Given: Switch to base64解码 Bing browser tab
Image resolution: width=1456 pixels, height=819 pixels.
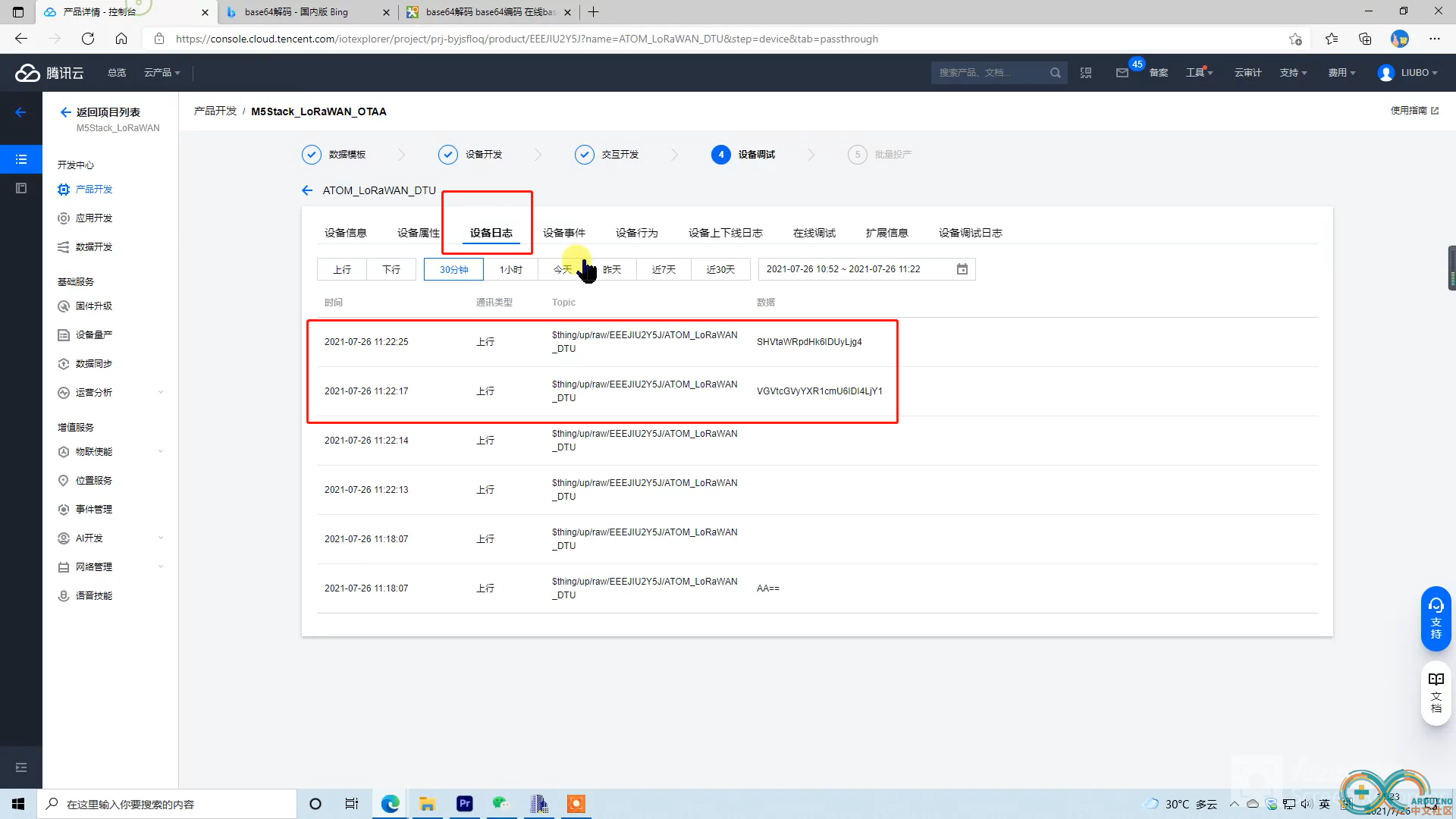Looking at the screenshot, I should pyautogui.click(x=308, y=12).
